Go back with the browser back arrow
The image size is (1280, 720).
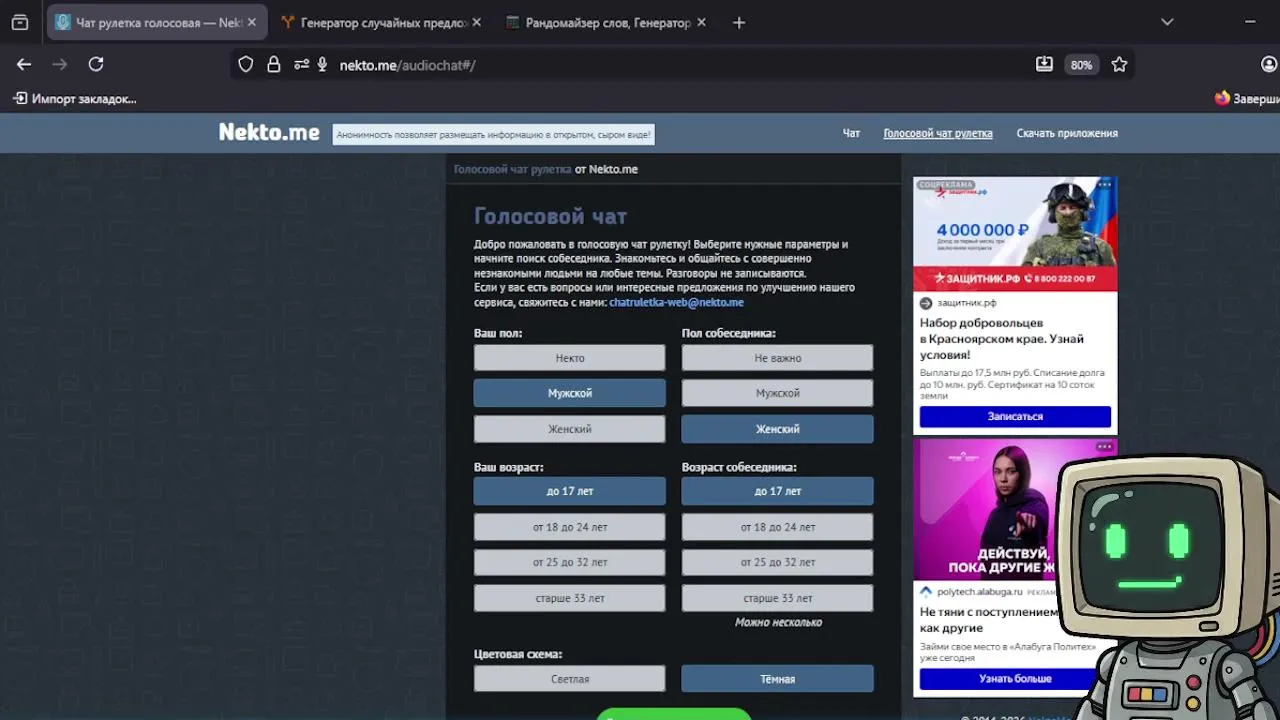pos(24,64)
